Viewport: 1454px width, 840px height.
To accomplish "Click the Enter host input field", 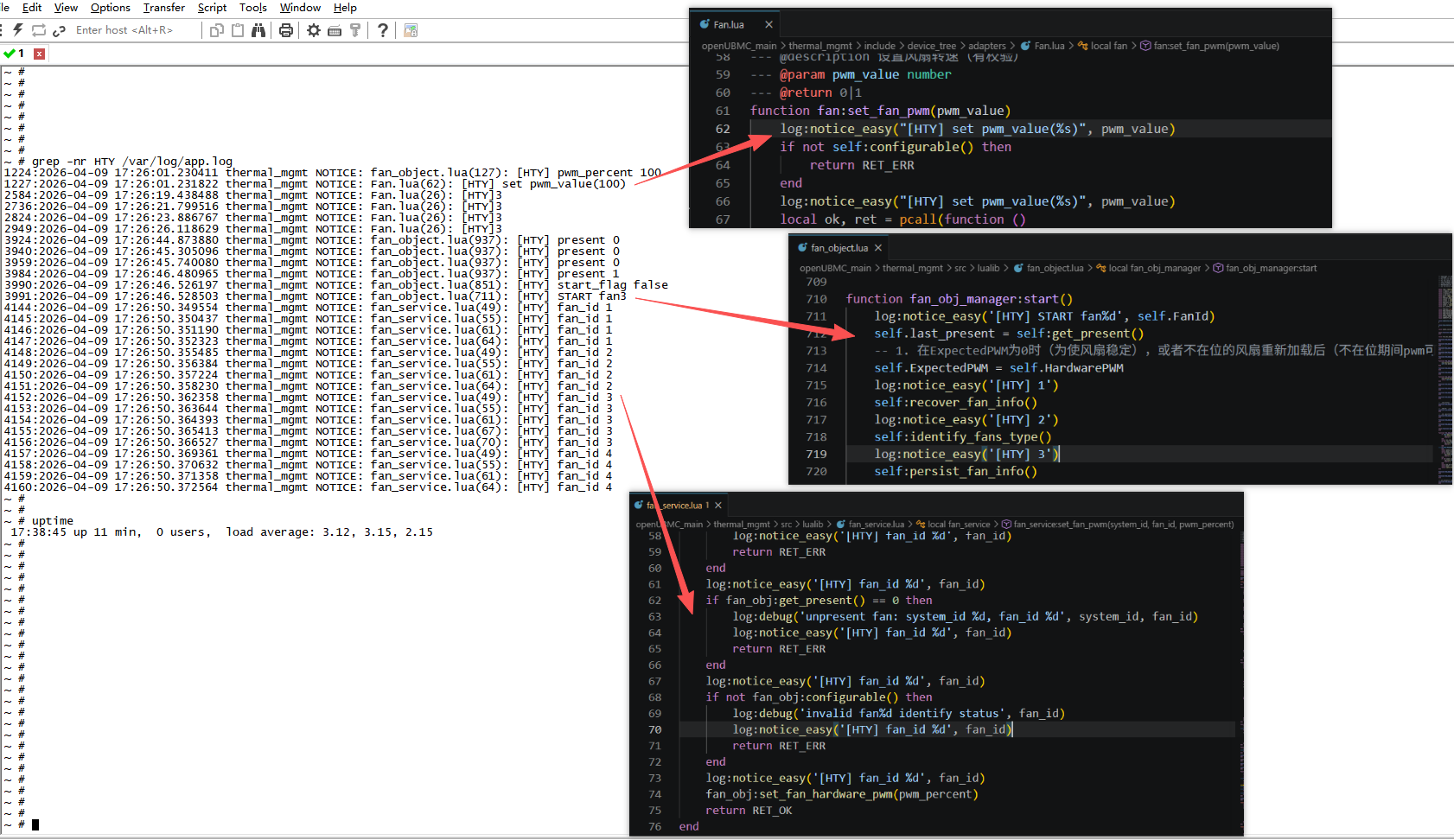I will (124, 30).
